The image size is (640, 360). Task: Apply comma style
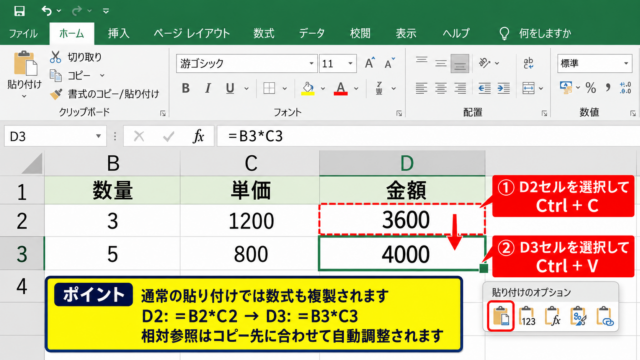pyautogui.click(x=608, y=87)
